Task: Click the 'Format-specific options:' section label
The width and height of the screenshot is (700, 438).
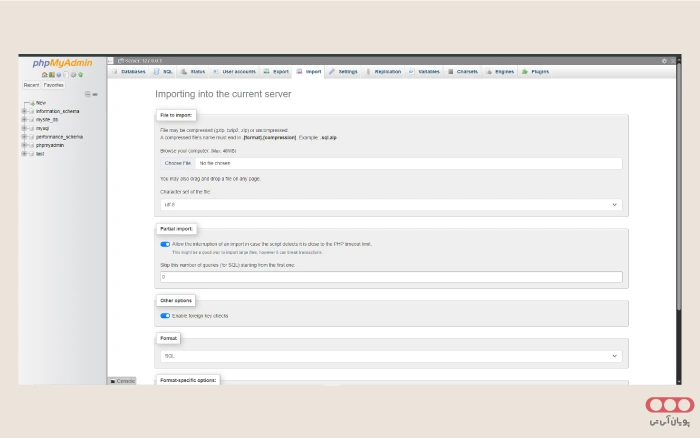Action: tap(188, 380)
